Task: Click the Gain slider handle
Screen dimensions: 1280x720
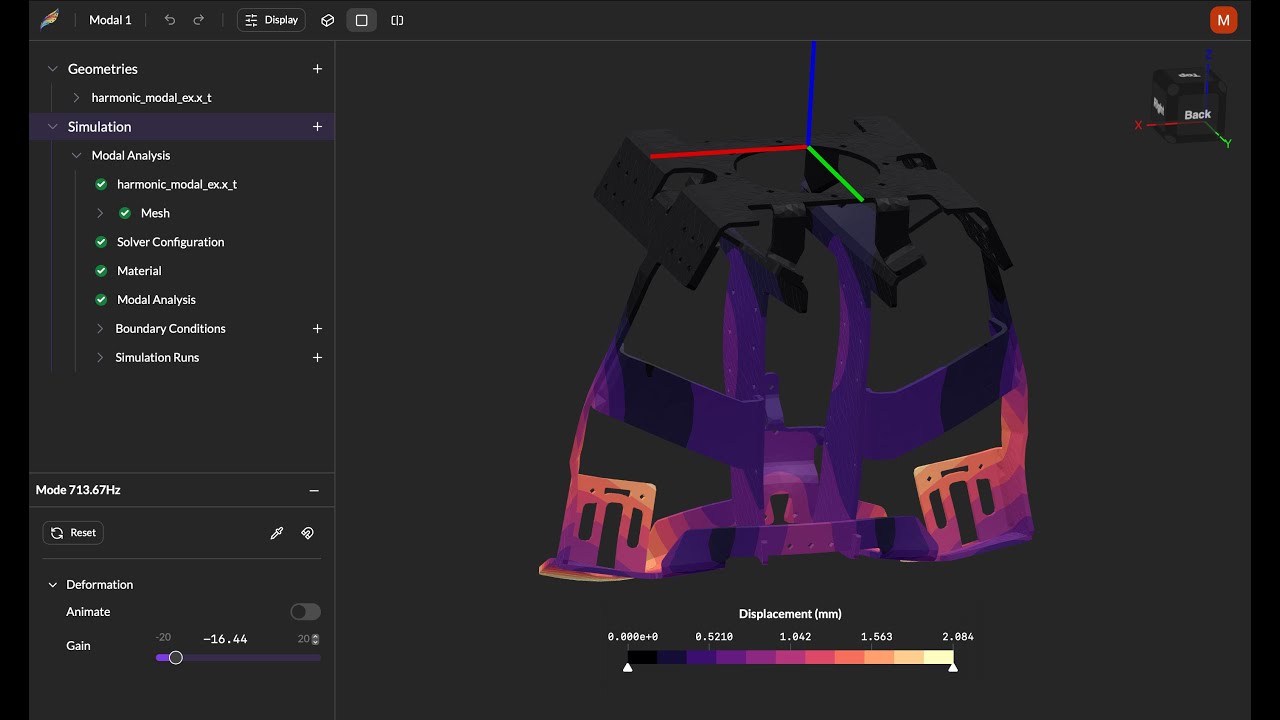Action: [176, 657]
